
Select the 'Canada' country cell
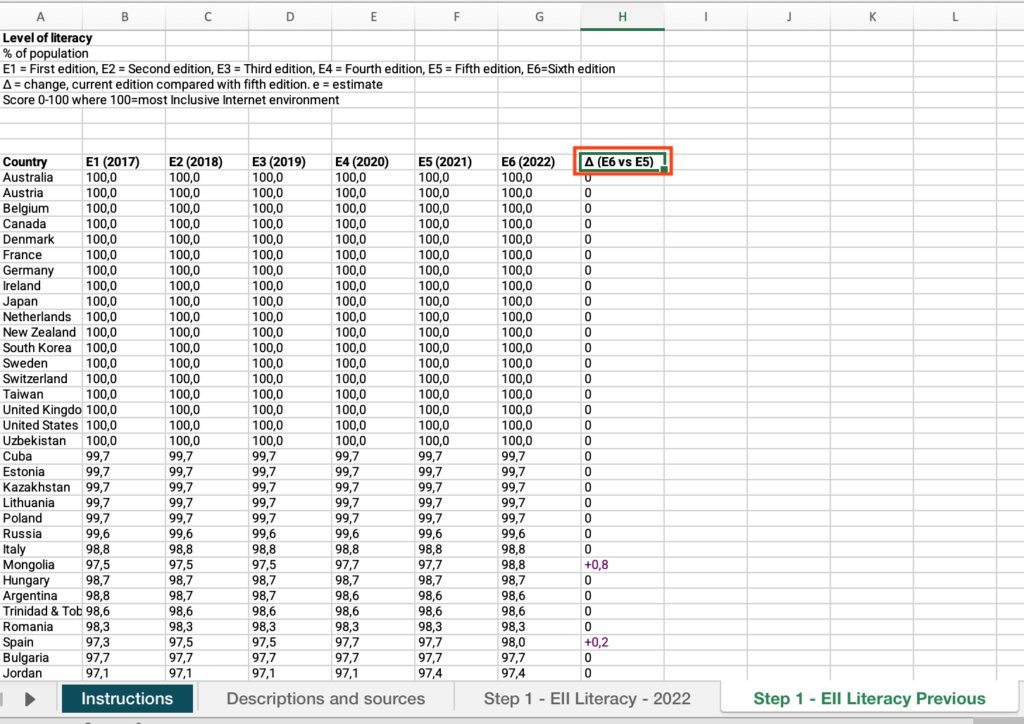(x=41, y=224)
